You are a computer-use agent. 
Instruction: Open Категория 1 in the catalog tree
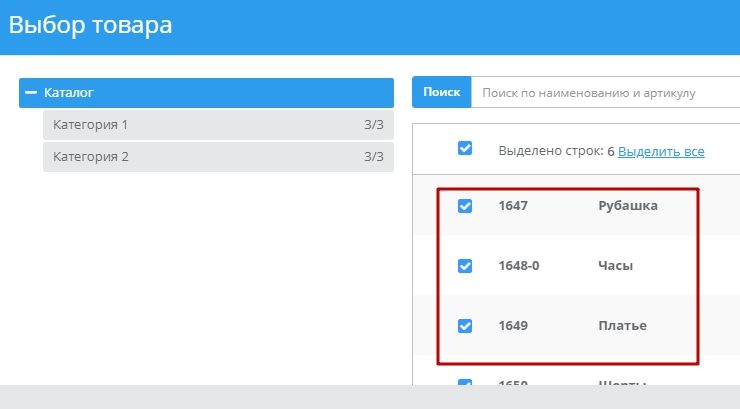point(91,125)
